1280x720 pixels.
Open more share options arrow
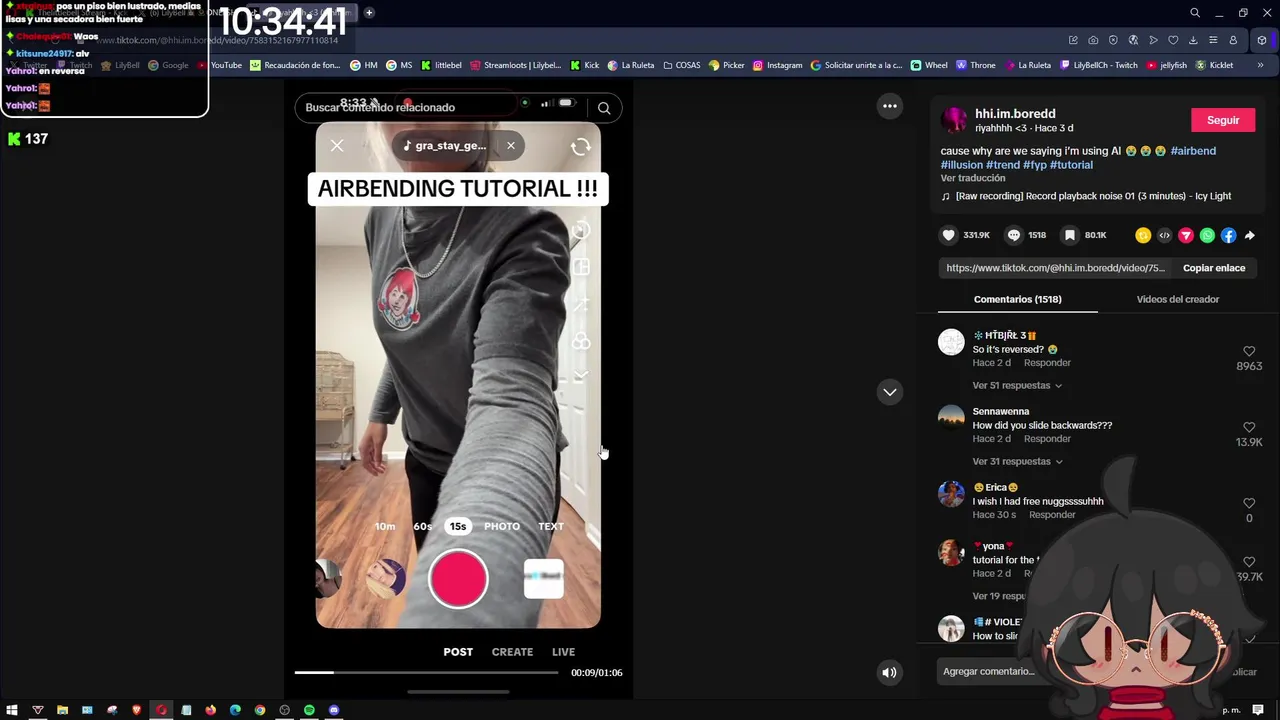point(1249,236)
